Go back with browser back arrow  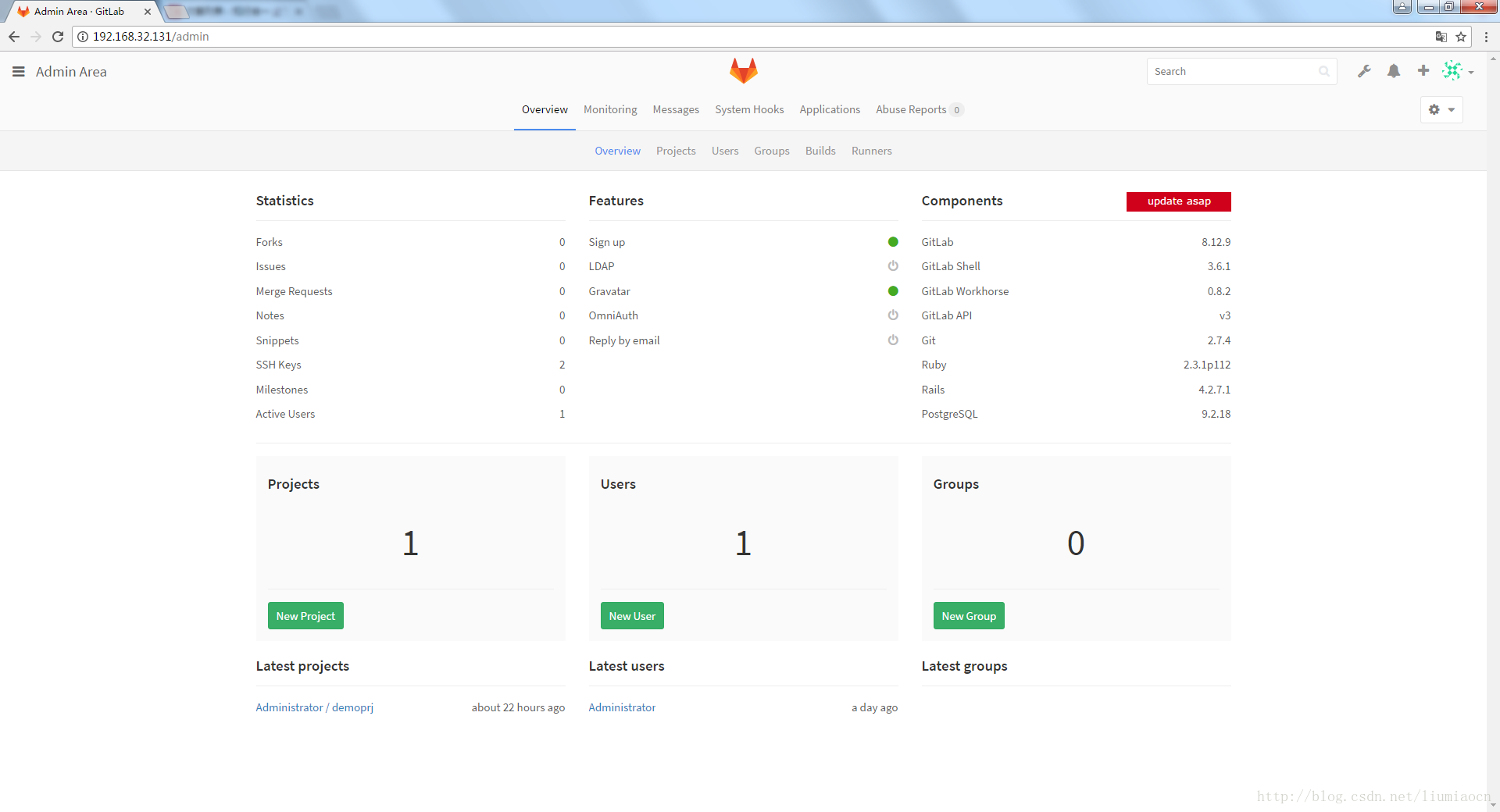pyautogui.click(x=14, y=37)
